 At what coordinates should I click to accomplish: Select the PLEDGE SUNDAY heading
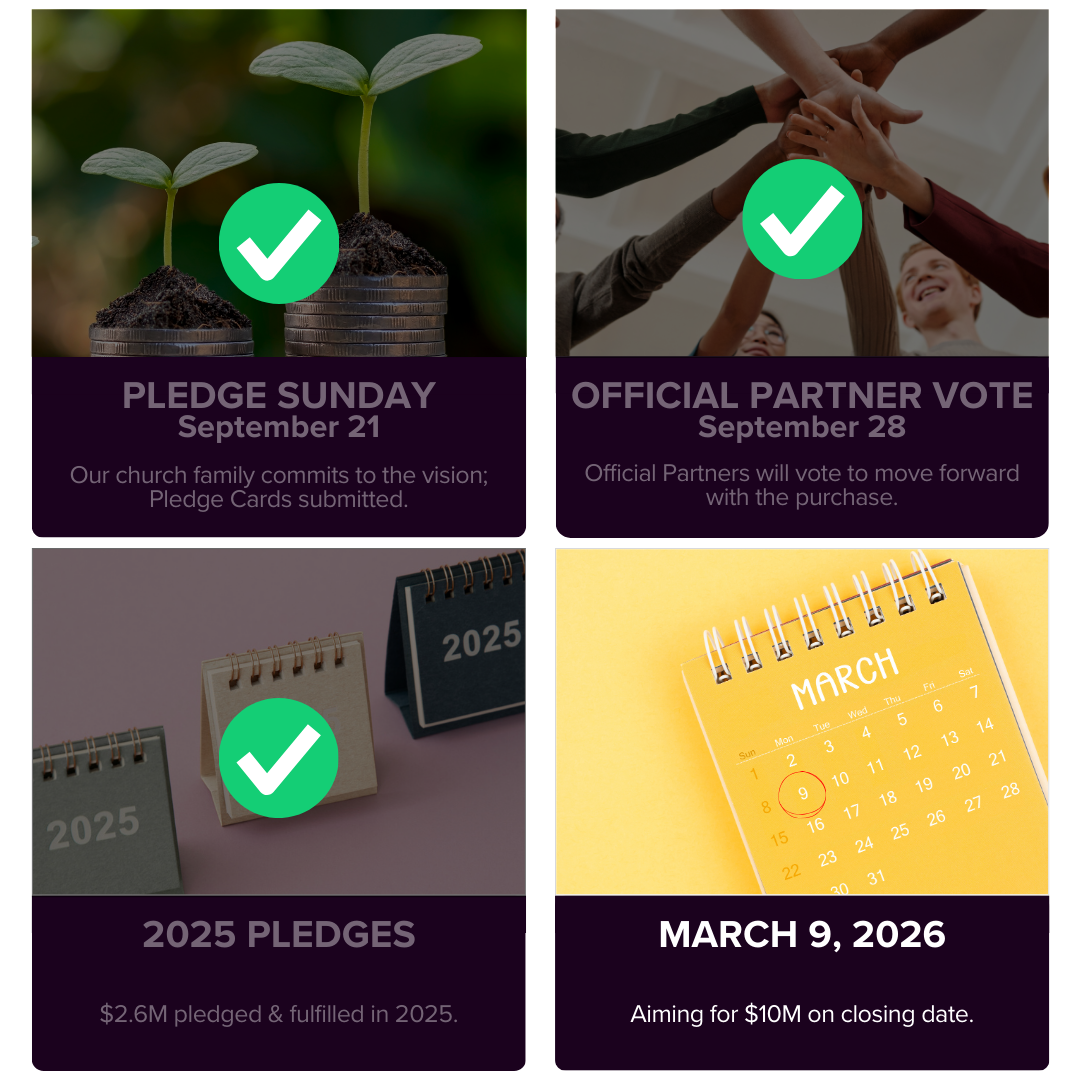pos(279,395)
